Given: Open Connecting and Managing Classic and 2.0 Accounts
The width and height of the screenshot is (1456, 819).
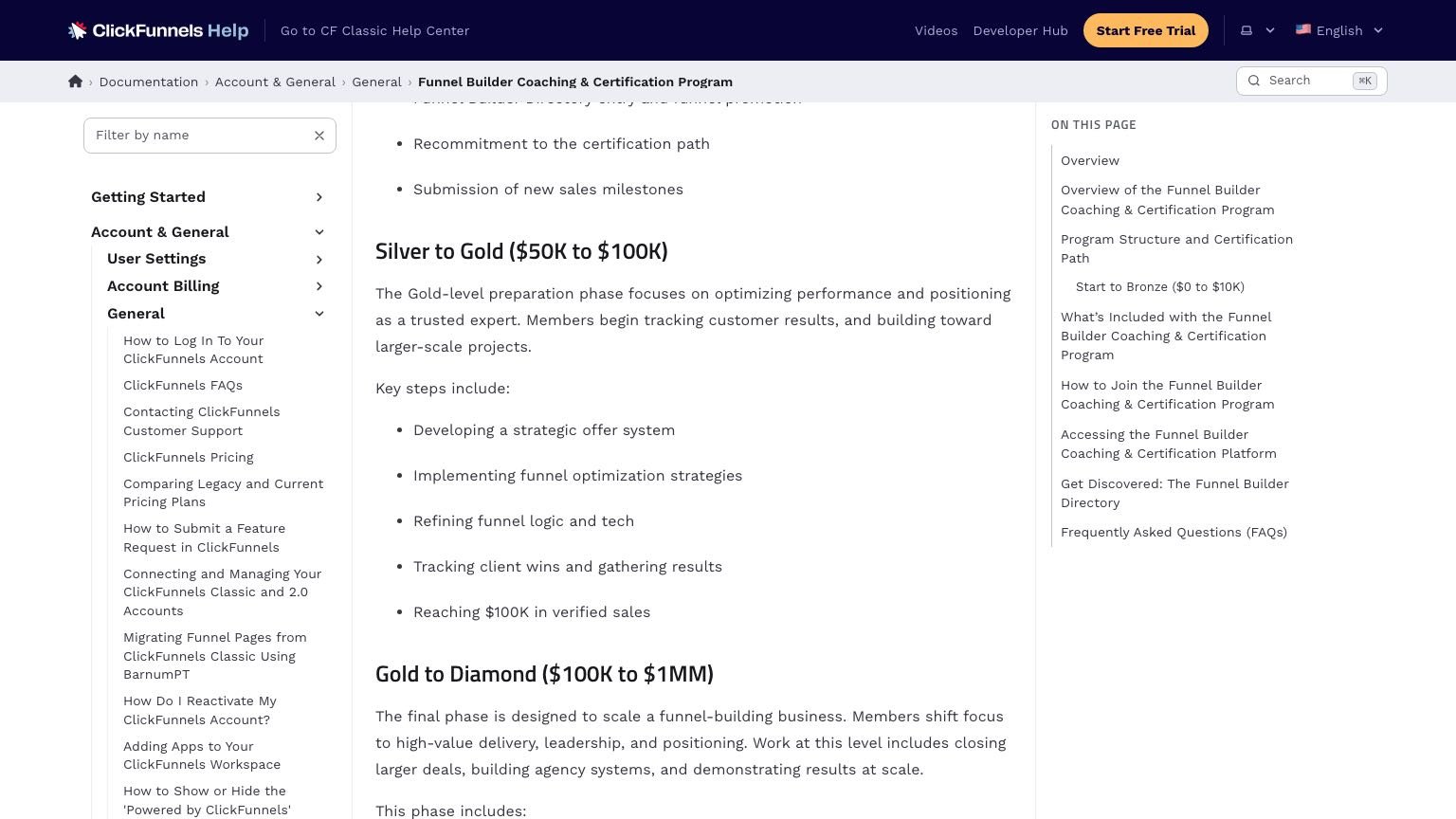Looking at the screenshot, I should [222, 592].
